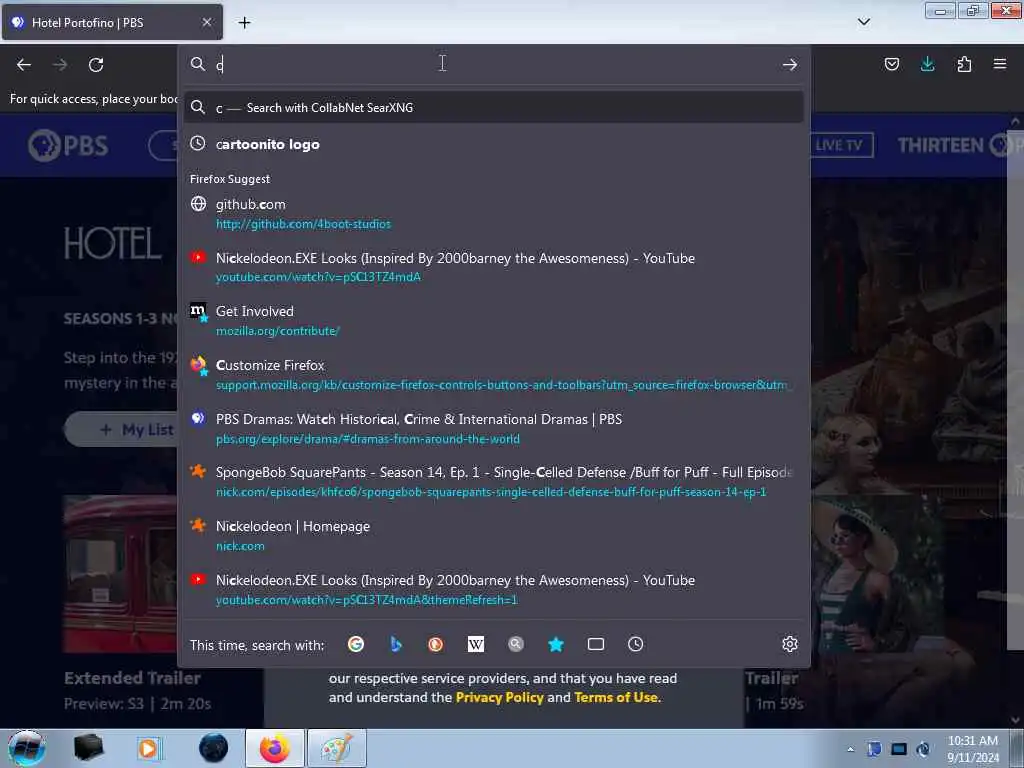Screen dimensions: 1024x768
Task: Search this time with DuckDuckGo
Action: coord(436,645)
